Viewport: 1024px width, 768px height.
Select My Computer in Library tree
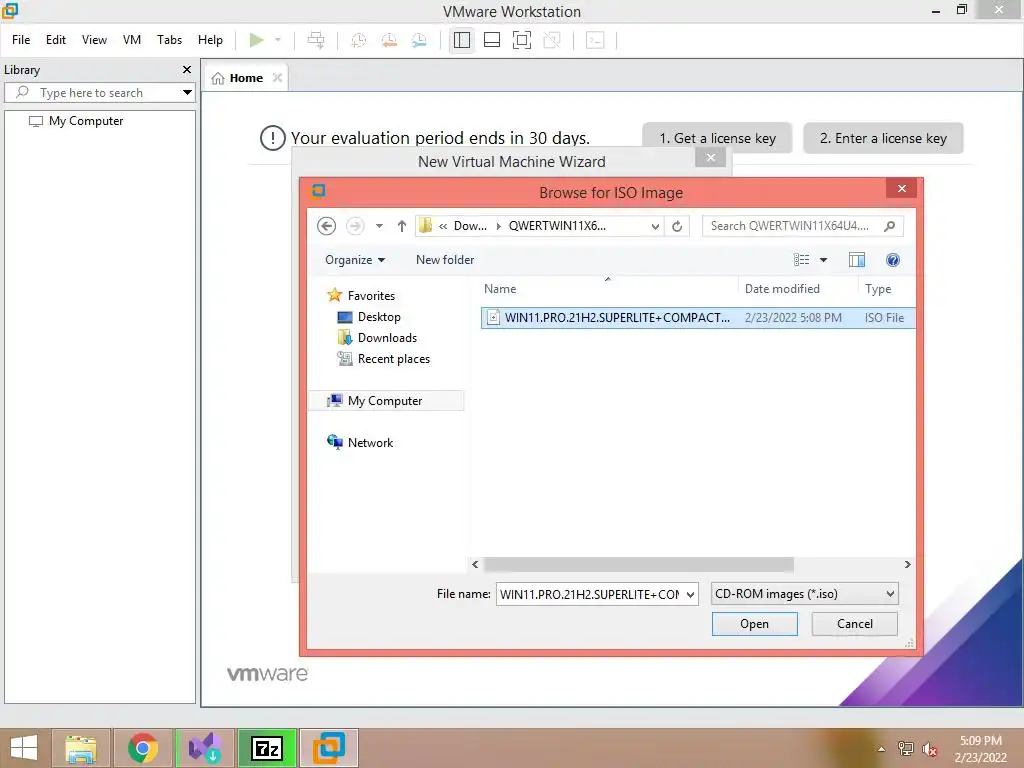(86, 121)
